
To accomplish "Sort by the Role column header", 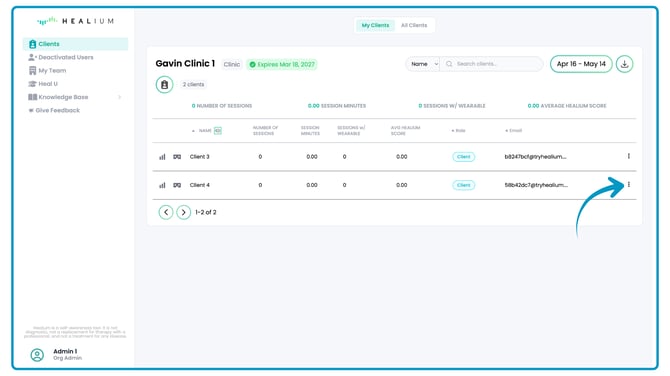I will click(x=458, y=131).
